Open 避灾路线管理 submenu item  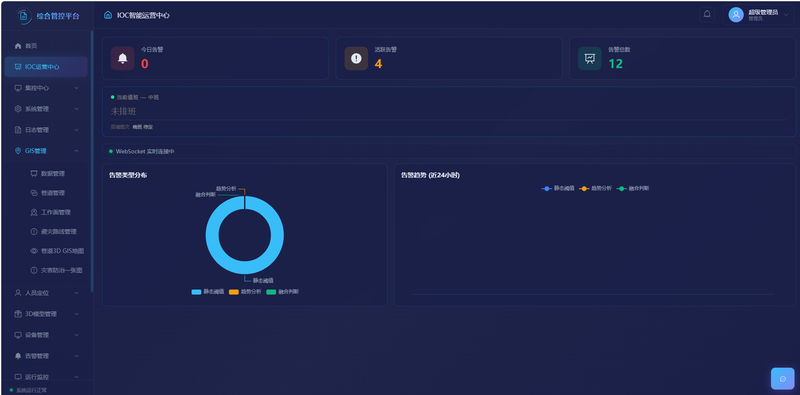tap(53, 232)
